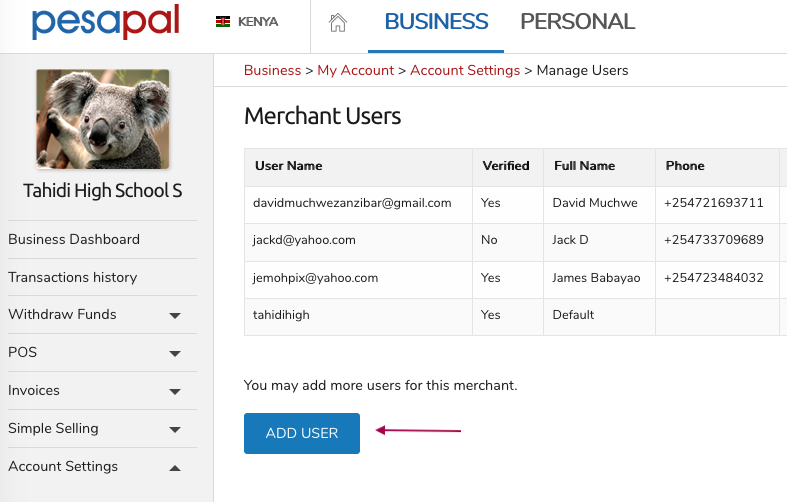Switch to the BUSINESS tab

[436, 22]
